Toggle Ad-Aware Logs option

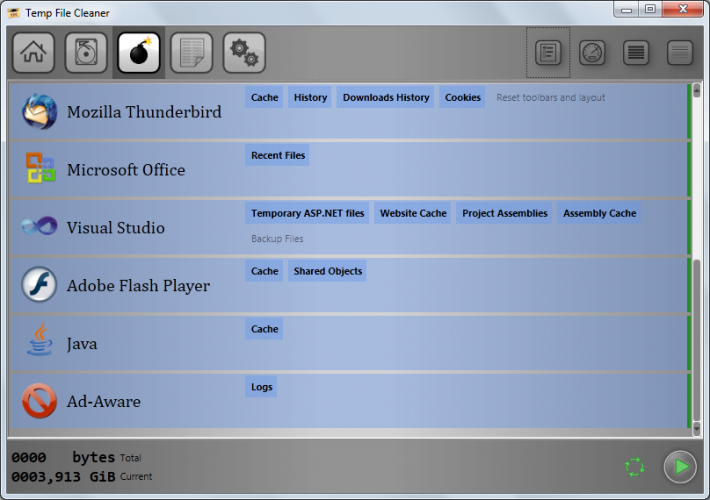[x=261, y=388]
